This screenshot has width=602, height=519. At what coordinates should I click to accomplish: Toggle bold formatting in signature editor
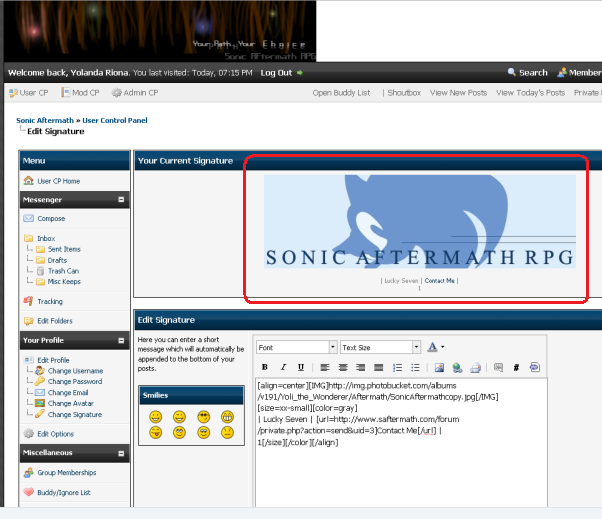point(265,367)
